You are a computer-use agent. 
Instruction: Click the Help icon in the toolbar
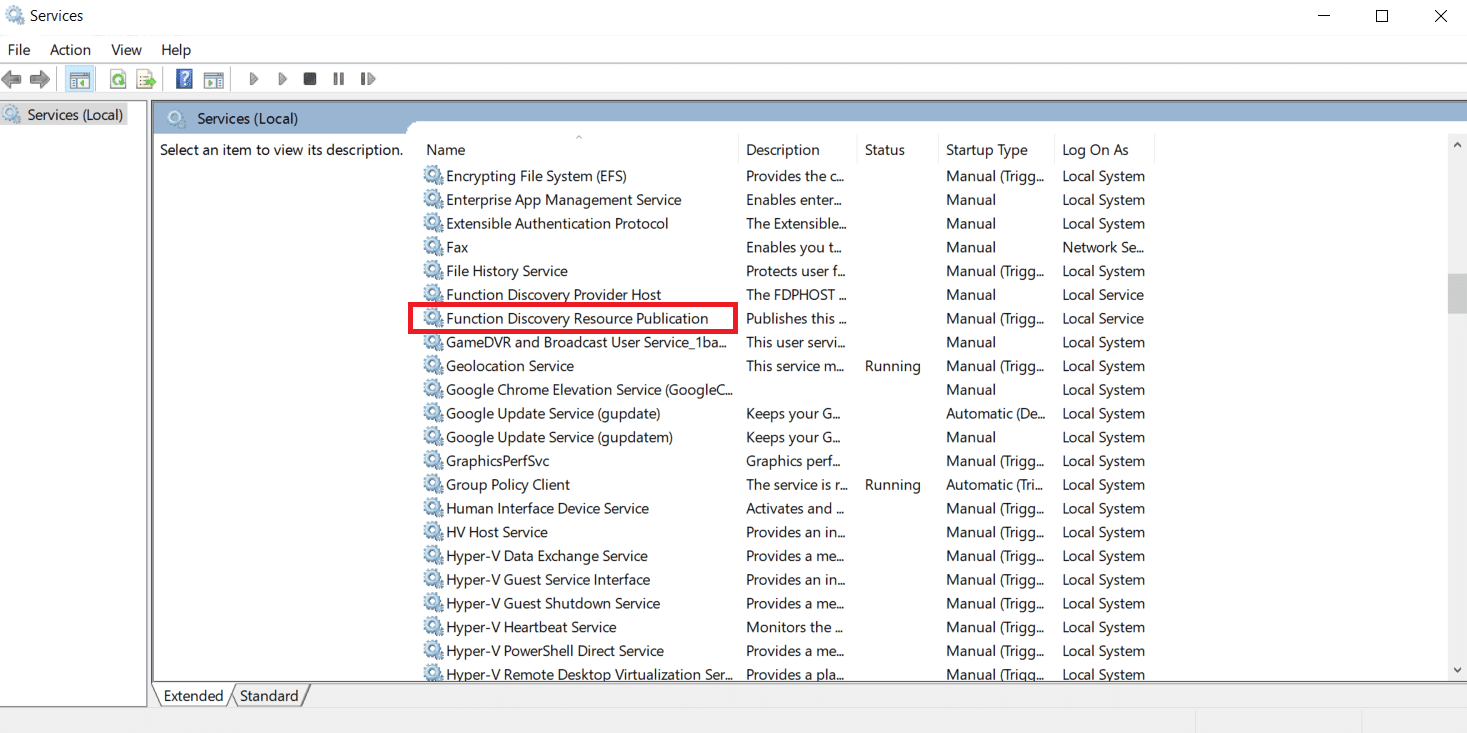click(x=184, y=78)
